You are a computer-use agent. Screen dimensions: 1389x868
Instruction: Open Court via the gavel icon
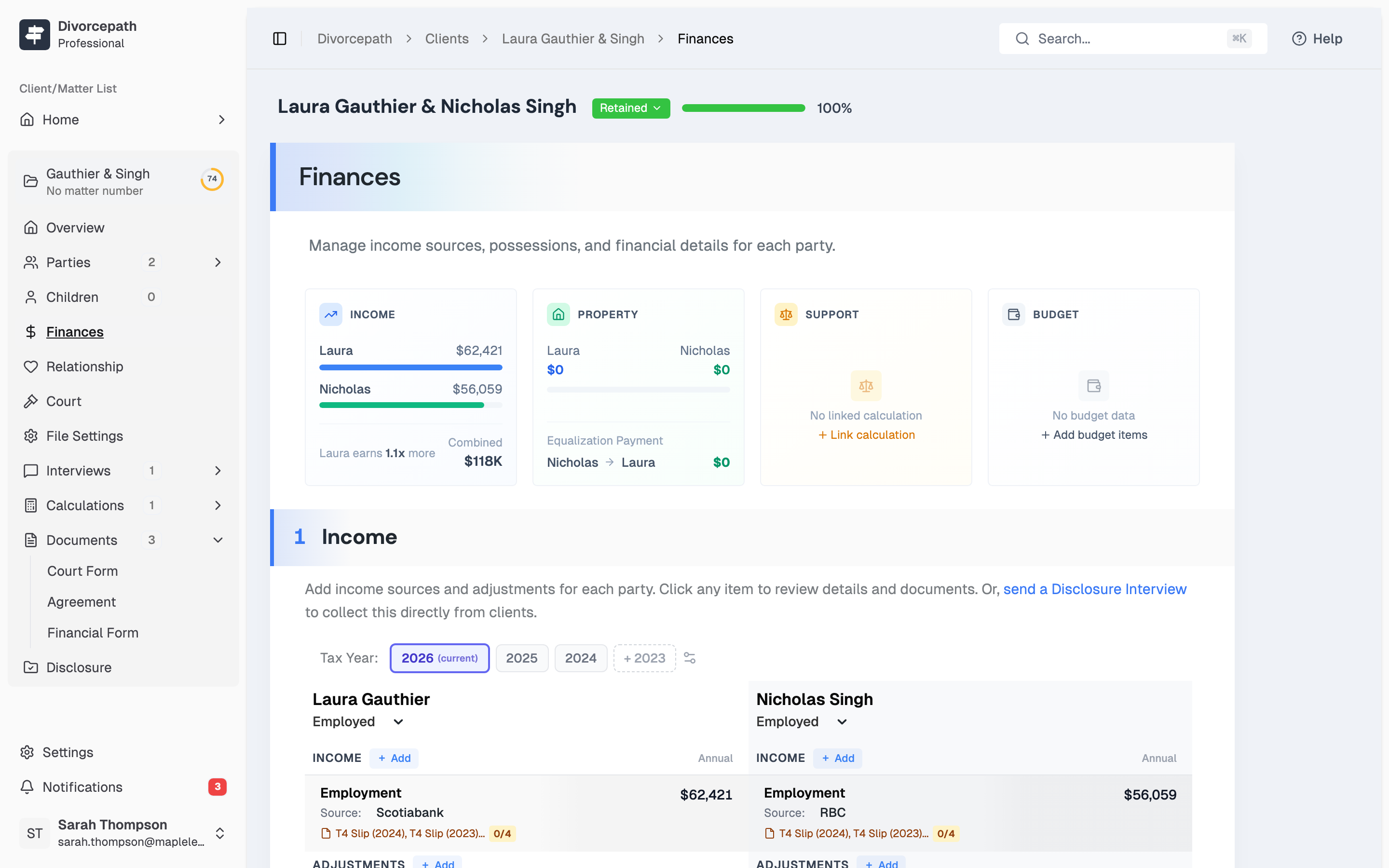coord(31,401)
